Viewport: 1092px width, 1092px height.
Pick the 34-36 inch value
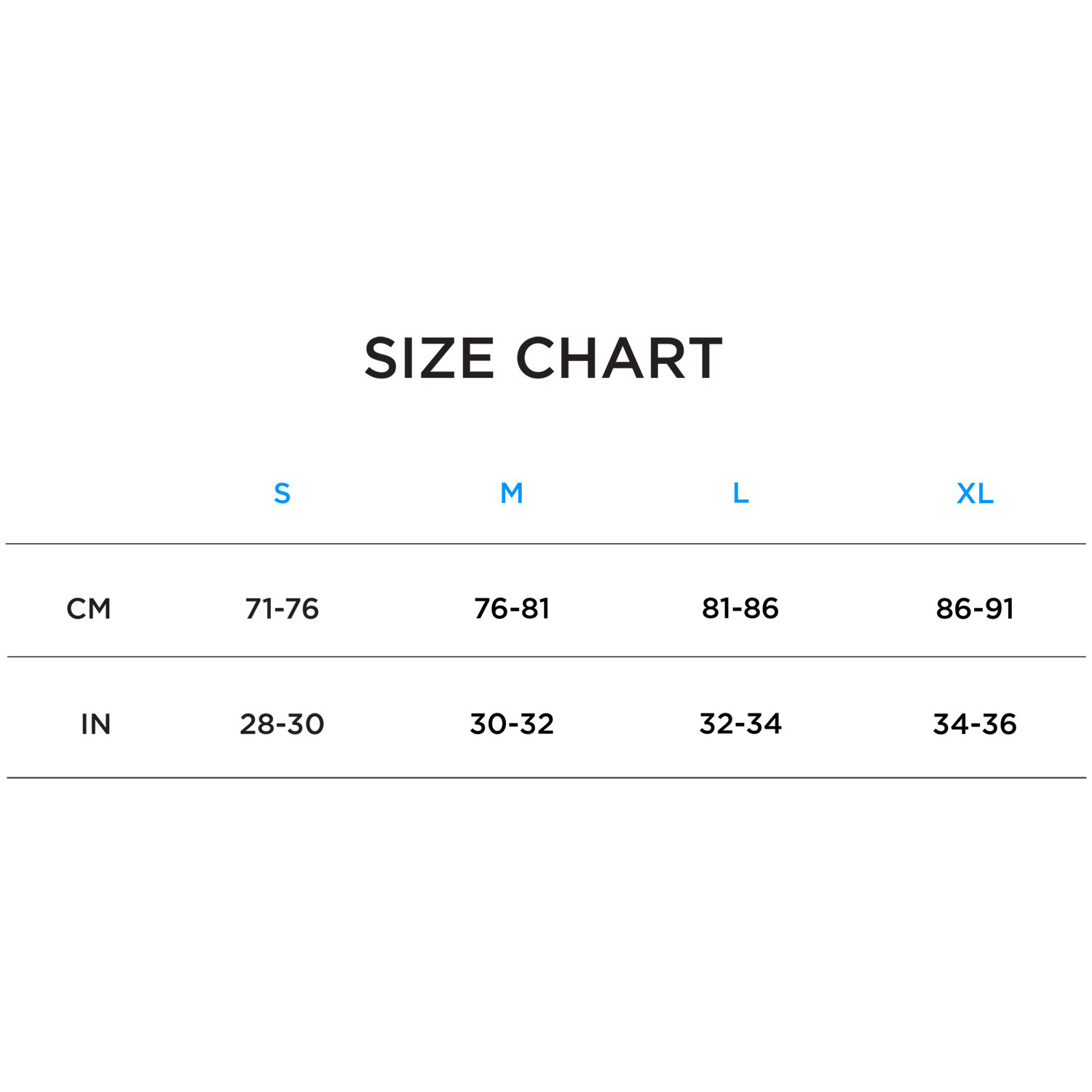(x=975, y=724)
